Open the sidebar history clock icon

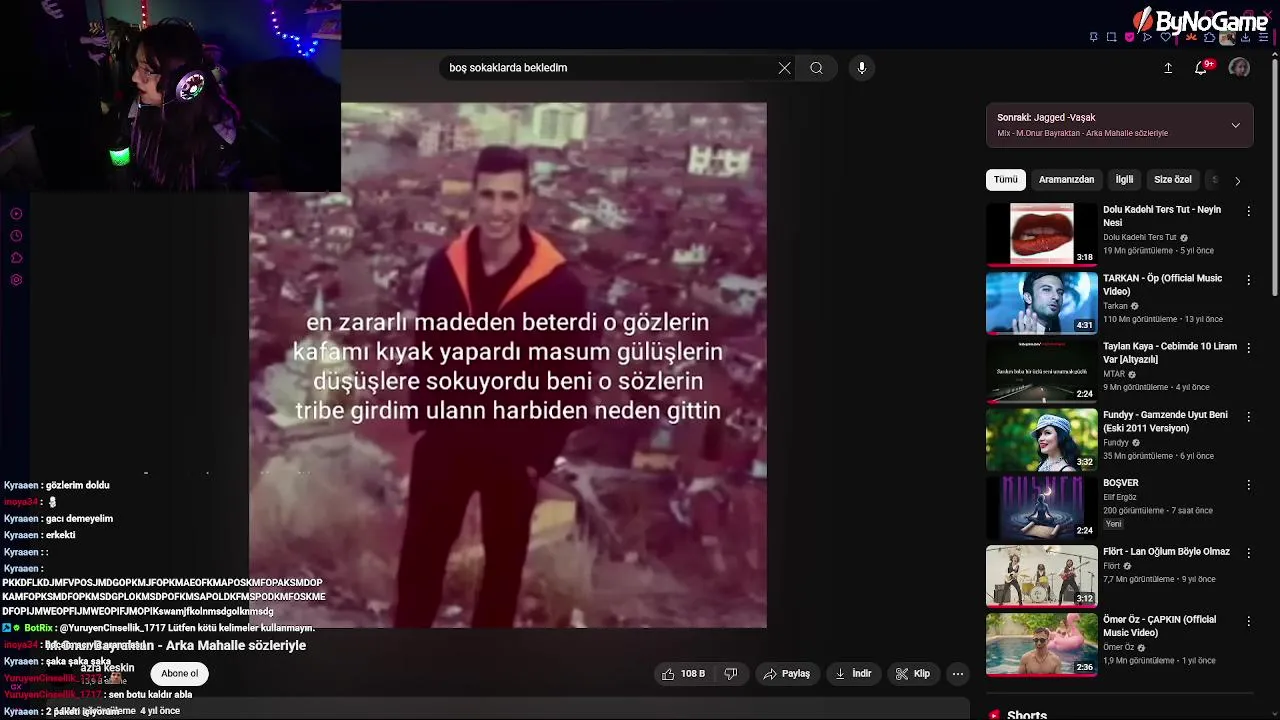16,236
